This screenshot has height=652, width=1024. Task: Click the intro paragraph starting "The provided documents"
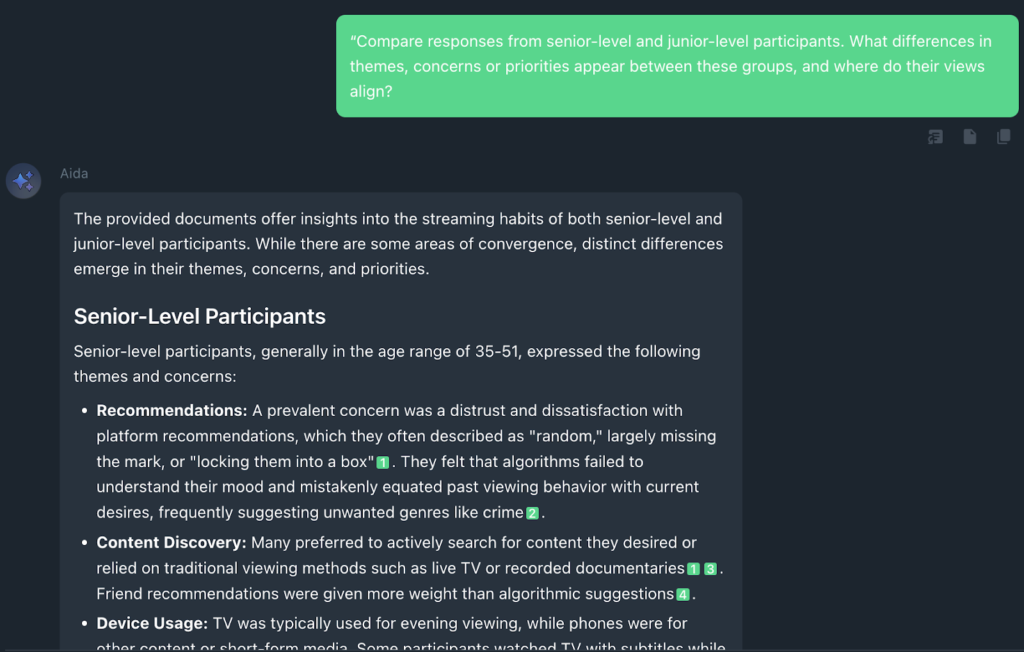point(398,243)
